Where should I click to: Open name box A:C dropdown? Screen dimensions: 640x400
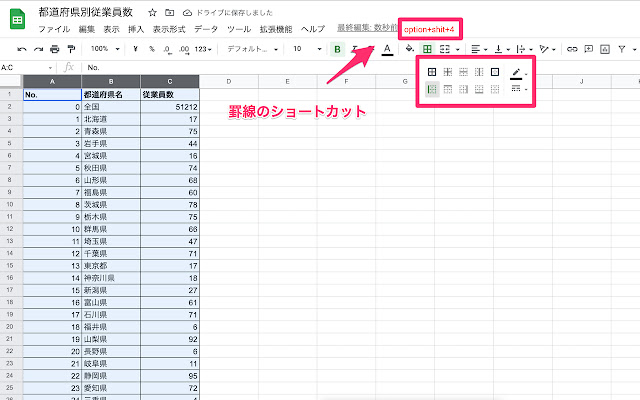tap(50, 68)
